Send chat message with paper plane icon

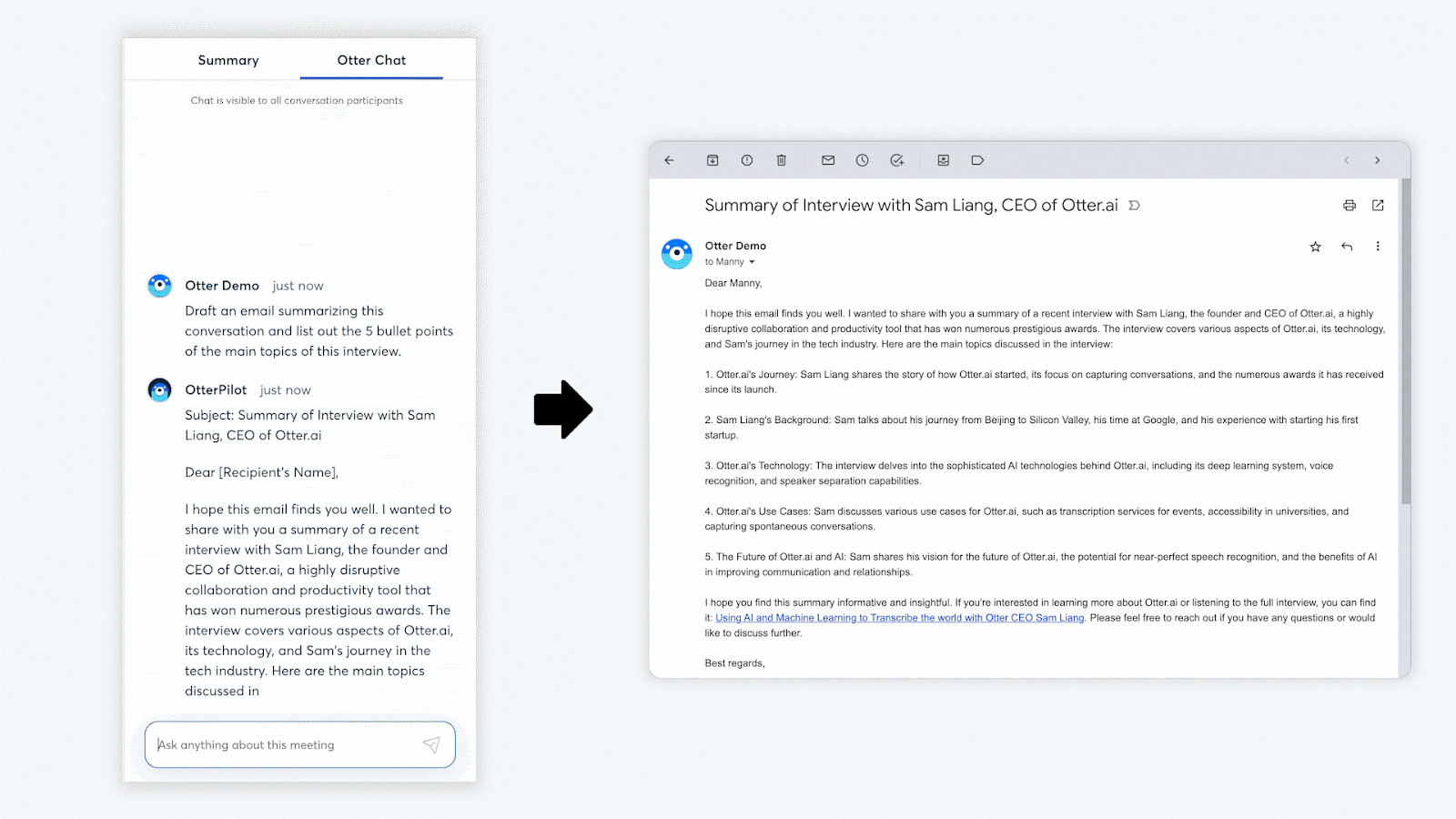point(431,745)
